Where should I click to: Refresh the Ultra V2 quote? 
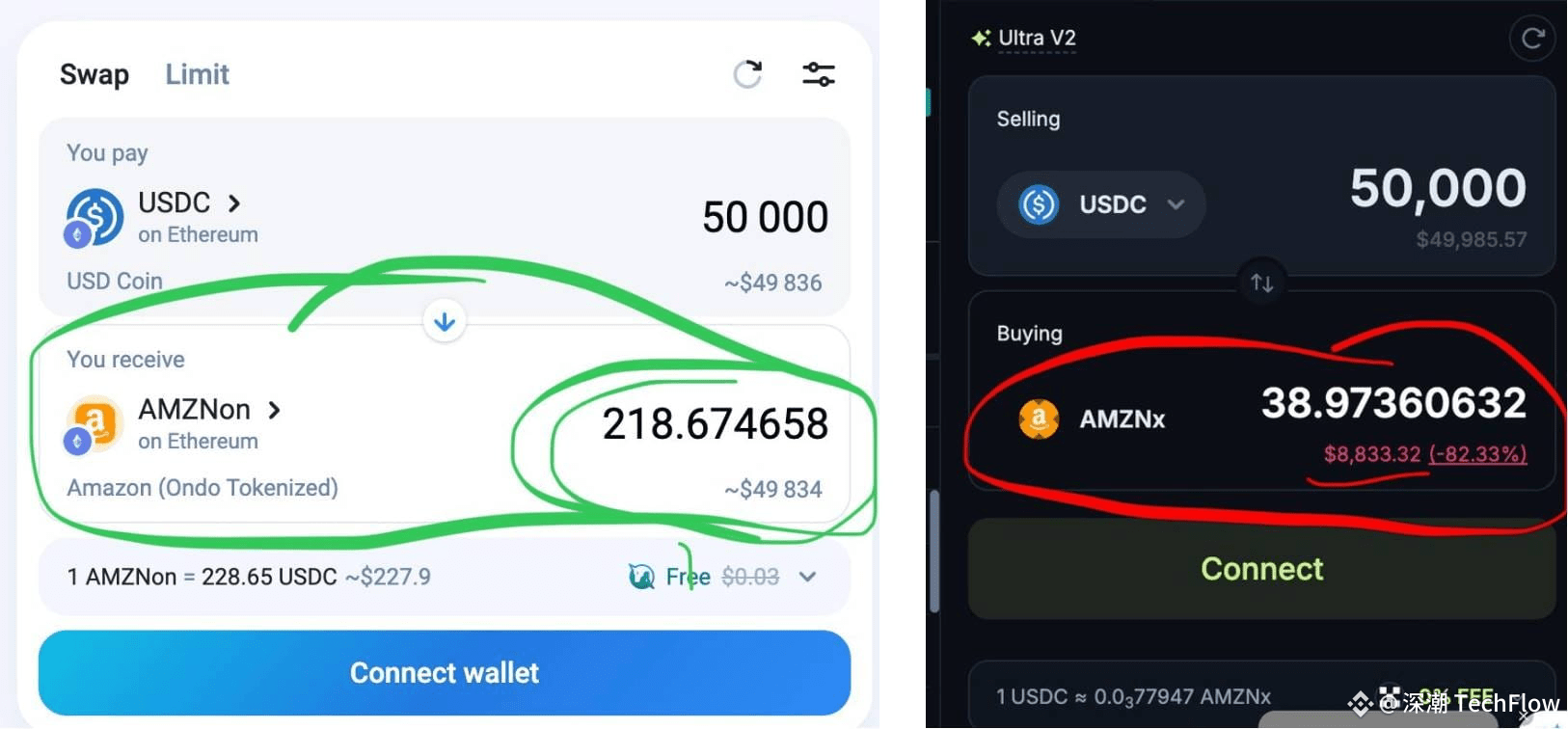pyautogui.click(x=1532, y=39)
